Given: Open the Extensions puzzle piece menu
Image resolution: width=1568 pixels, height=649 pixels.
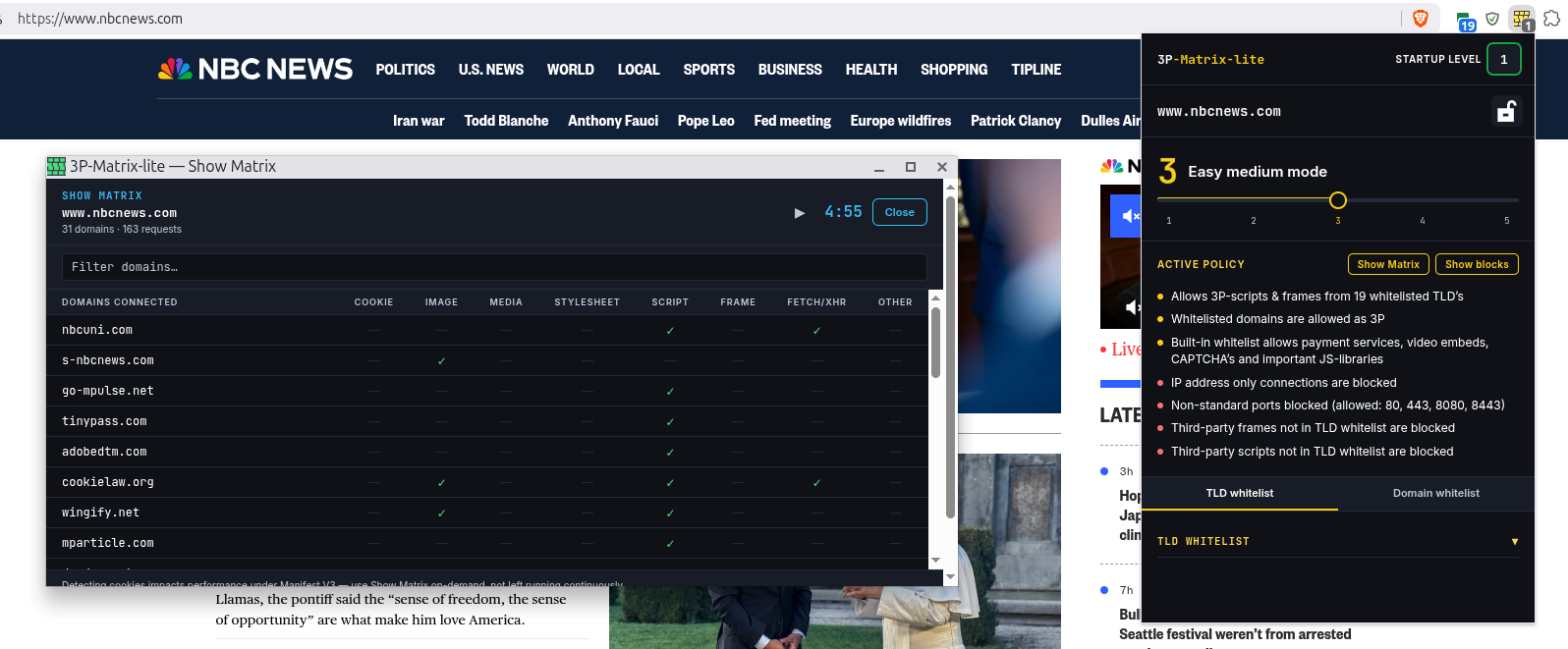Looking at the screenshot, I should point(1551,18).
